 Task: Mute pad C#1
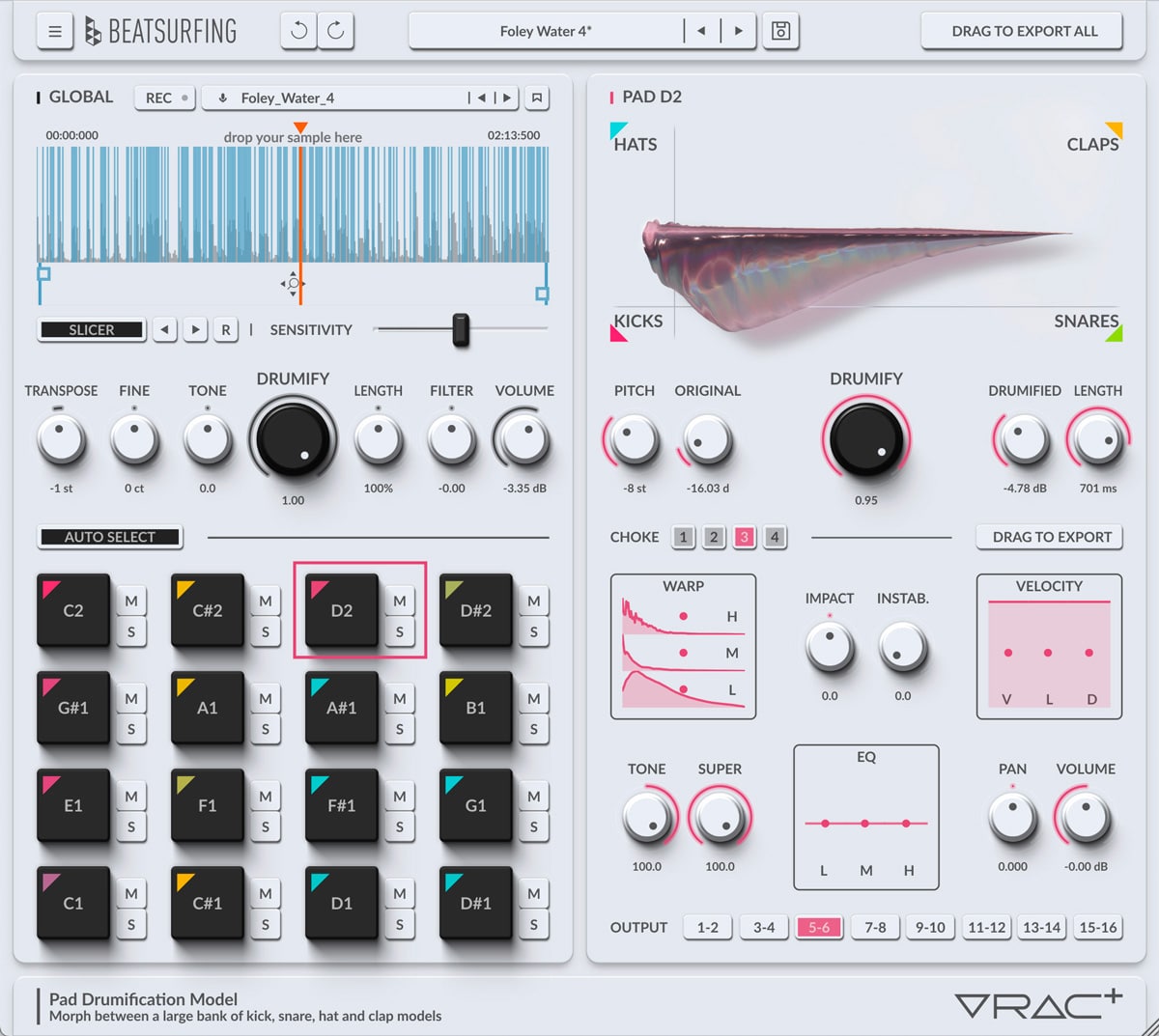tap(266, 893)
